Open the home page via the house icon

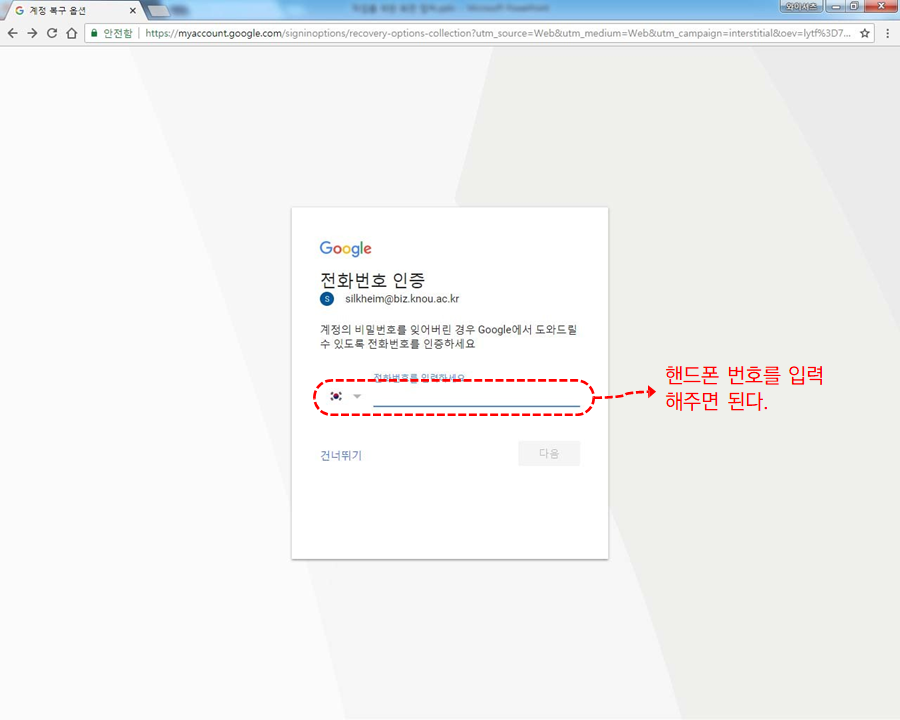point(71,33)
